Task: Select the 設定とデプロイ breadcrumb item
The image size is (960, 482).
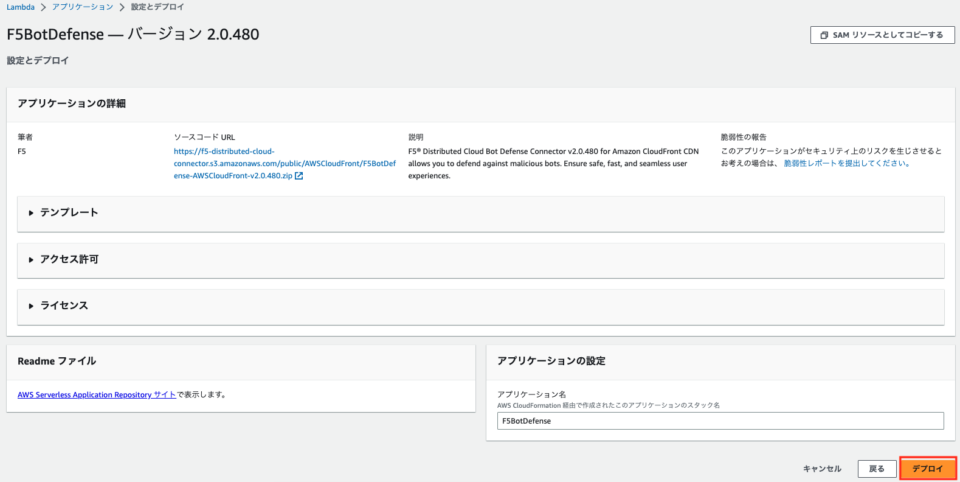Action: 157,7
